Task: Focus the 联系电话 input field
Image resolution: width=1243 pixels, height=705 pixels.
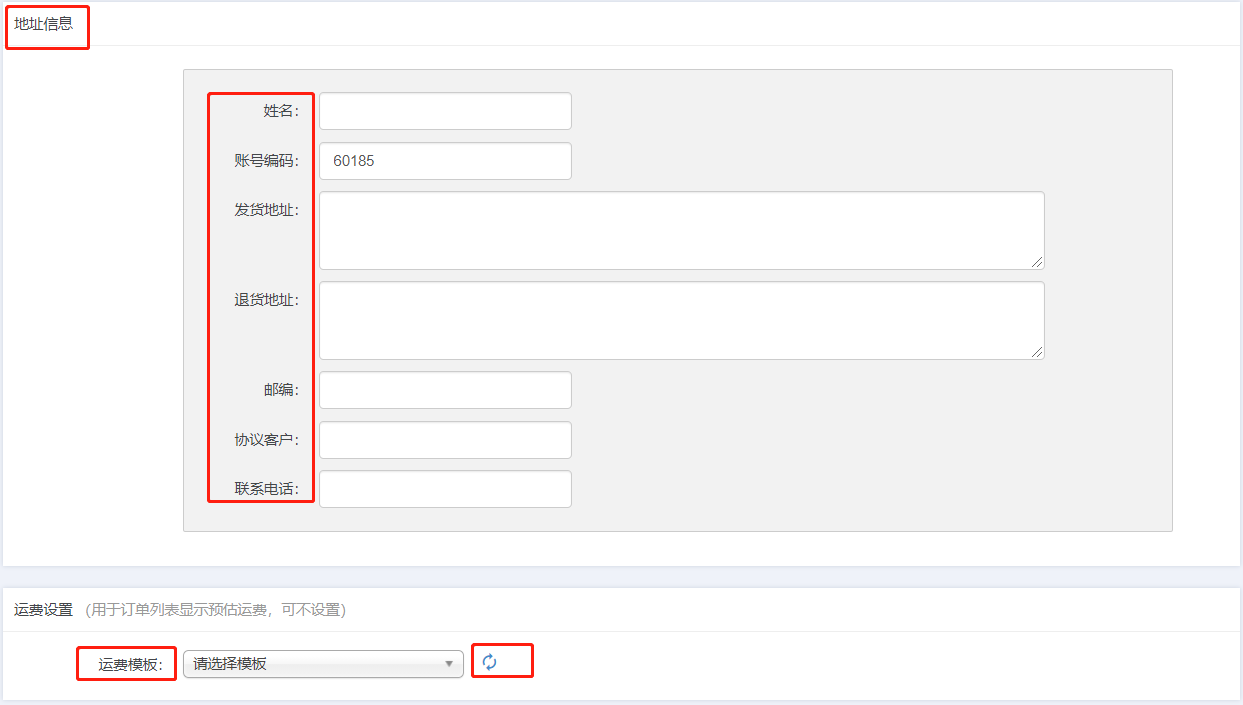Action: [445, 489]
